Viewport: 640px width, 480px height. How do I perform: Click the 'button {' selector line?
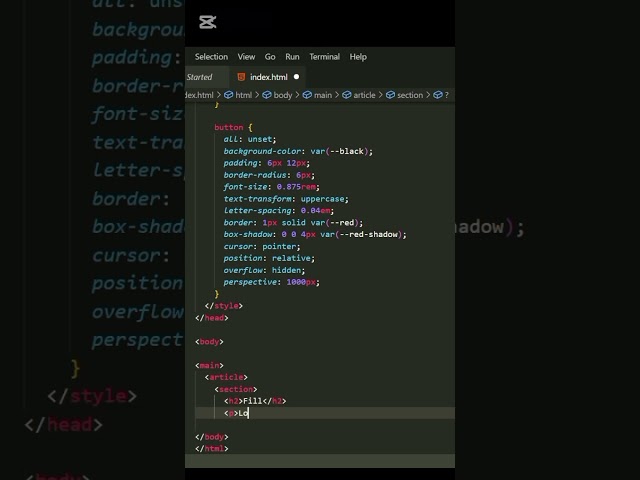[x=233, y=127]
